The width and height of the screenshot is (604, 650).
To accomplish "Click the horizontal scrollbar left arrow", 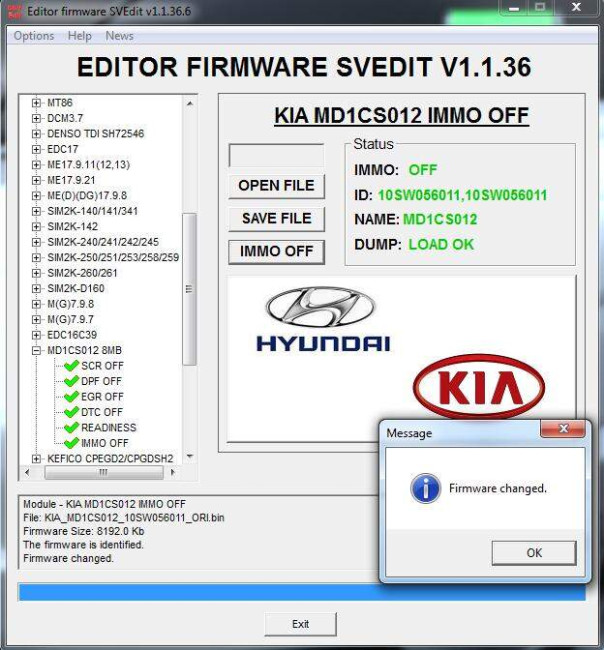I will 27,472.
